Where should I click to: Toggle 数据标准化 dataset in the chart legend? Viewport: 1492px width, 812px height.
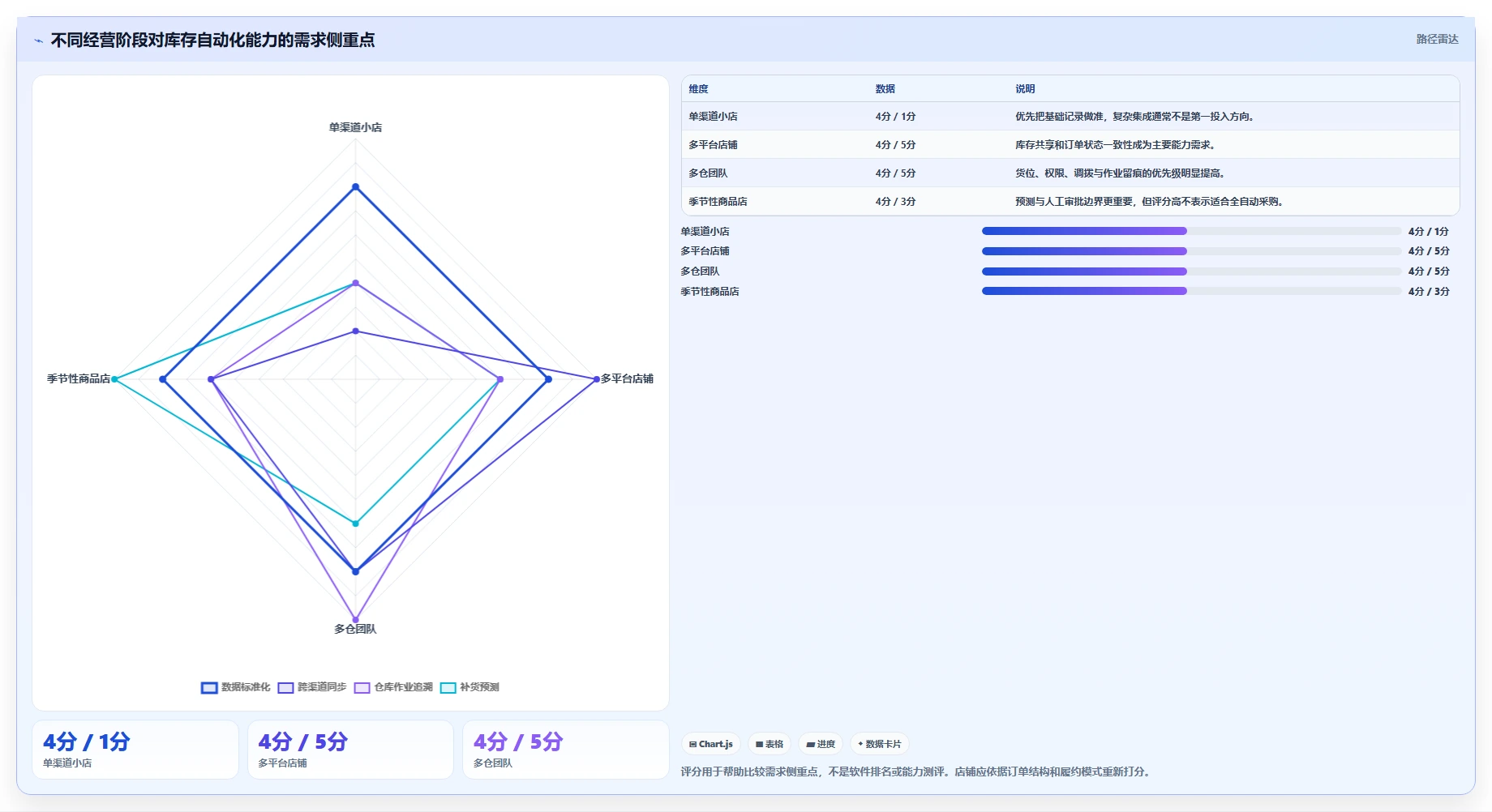click(236, 687)
